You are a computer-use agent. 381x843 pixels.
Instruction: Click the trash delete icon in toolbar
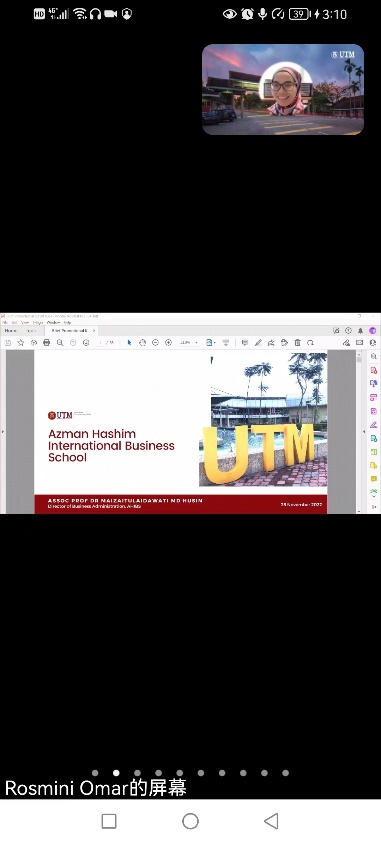tap(297, 342)
